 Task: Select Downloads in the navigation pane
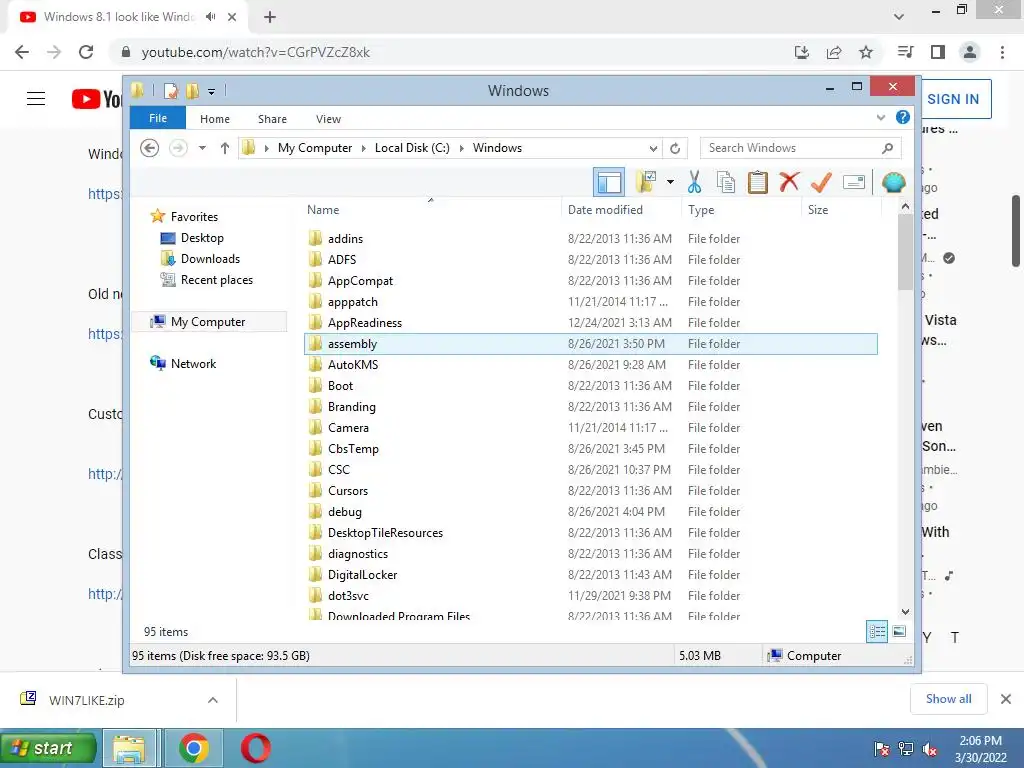pyautogui.click(x=210, y=259)
